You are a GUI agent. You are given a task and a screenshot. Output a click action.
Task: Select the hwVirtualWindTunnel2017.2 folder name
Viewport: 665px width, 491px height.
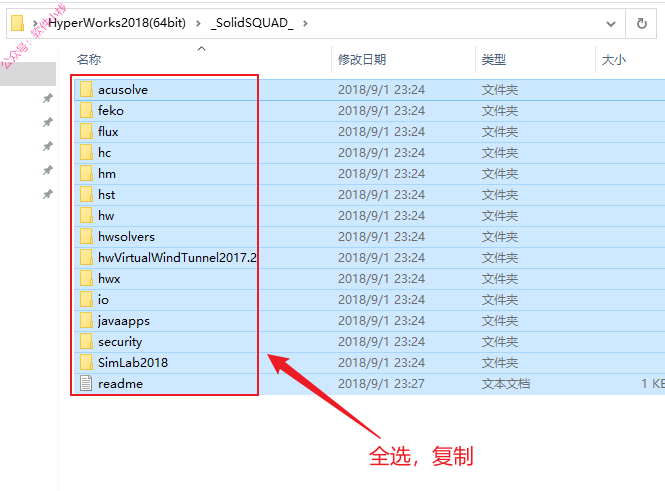[177, 257]
